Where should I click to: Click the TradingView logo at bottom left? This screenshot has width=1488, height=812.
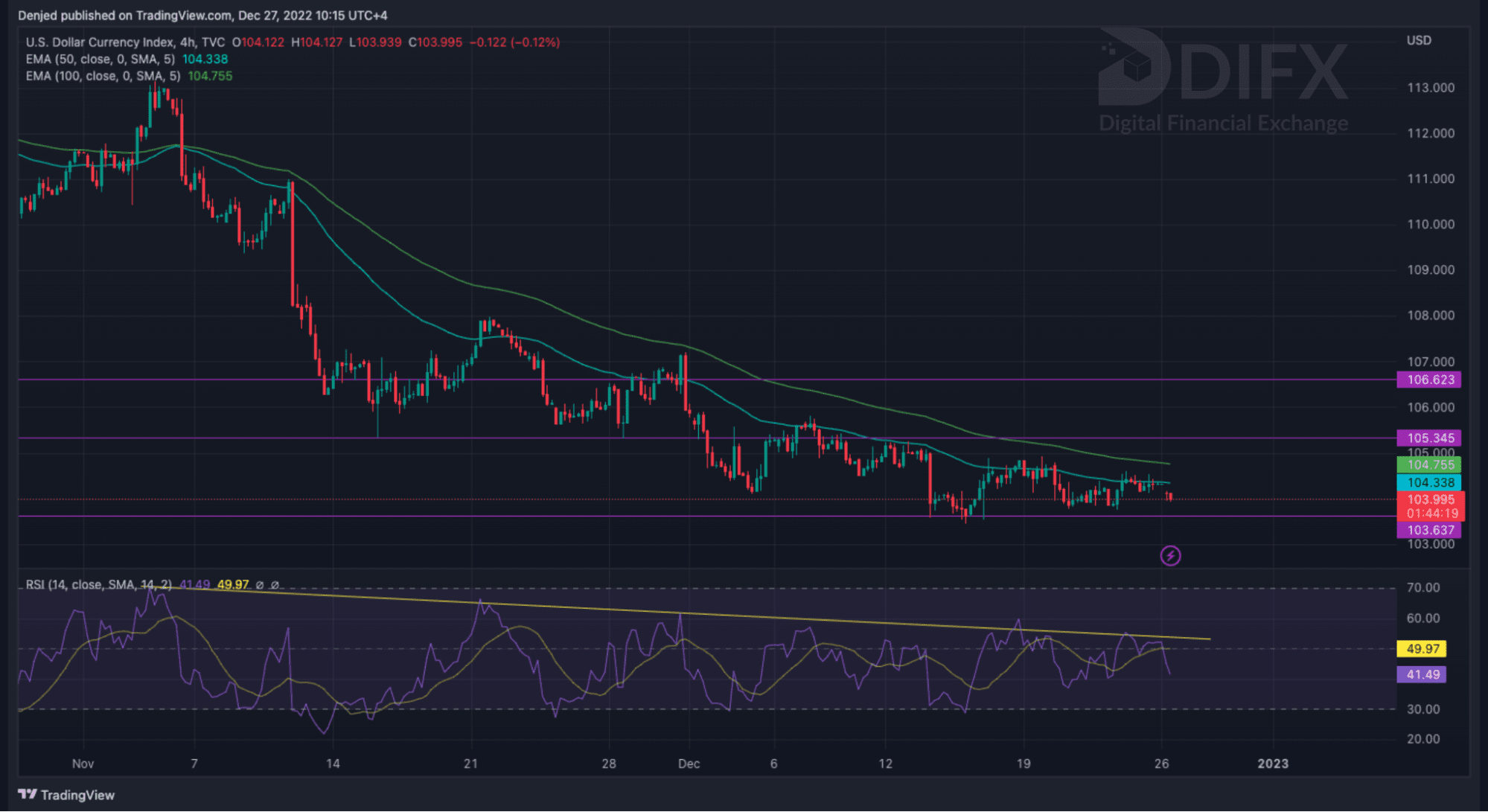[66, 795]
